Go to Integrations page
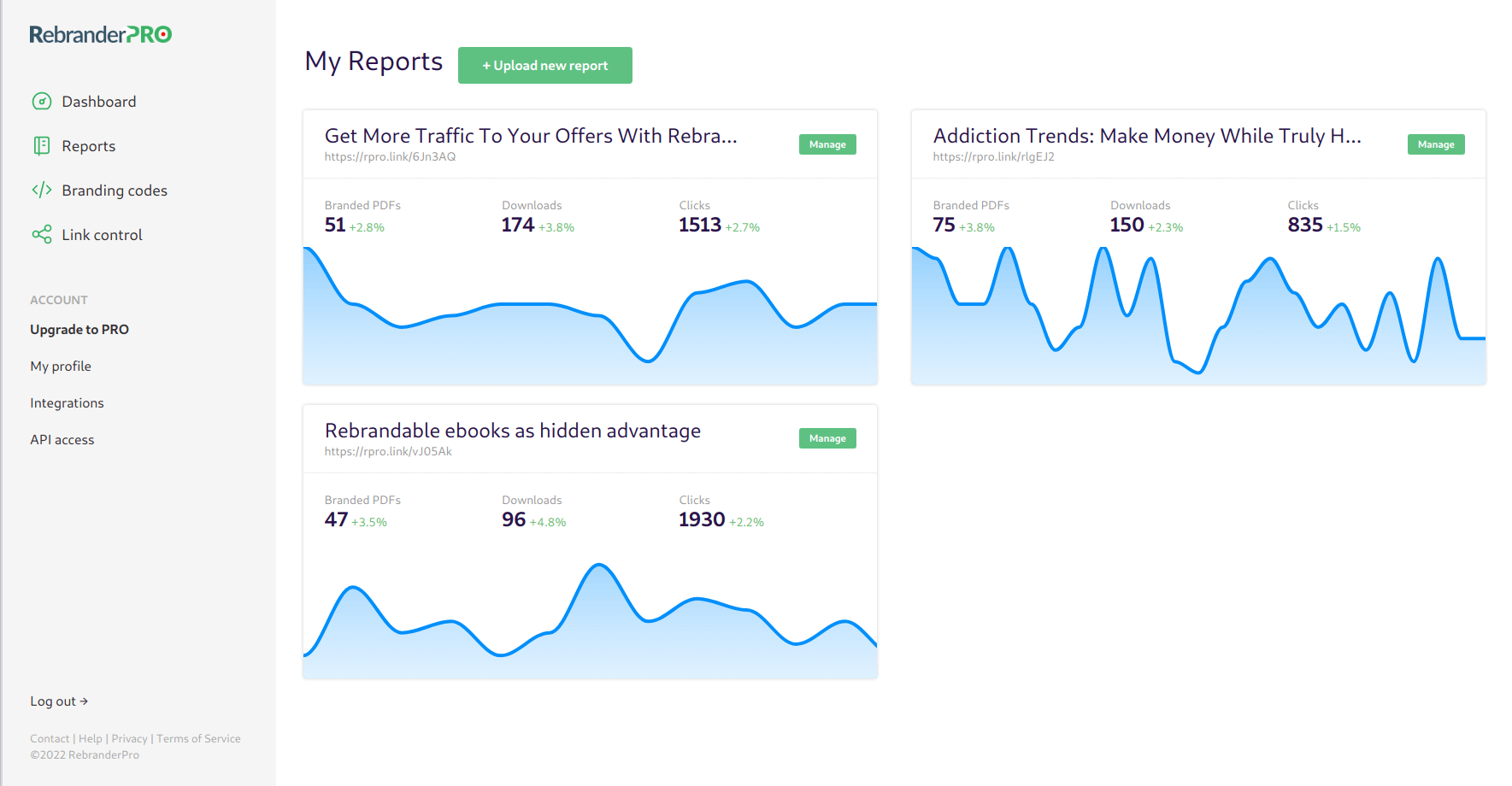 (x=67, y=403)
